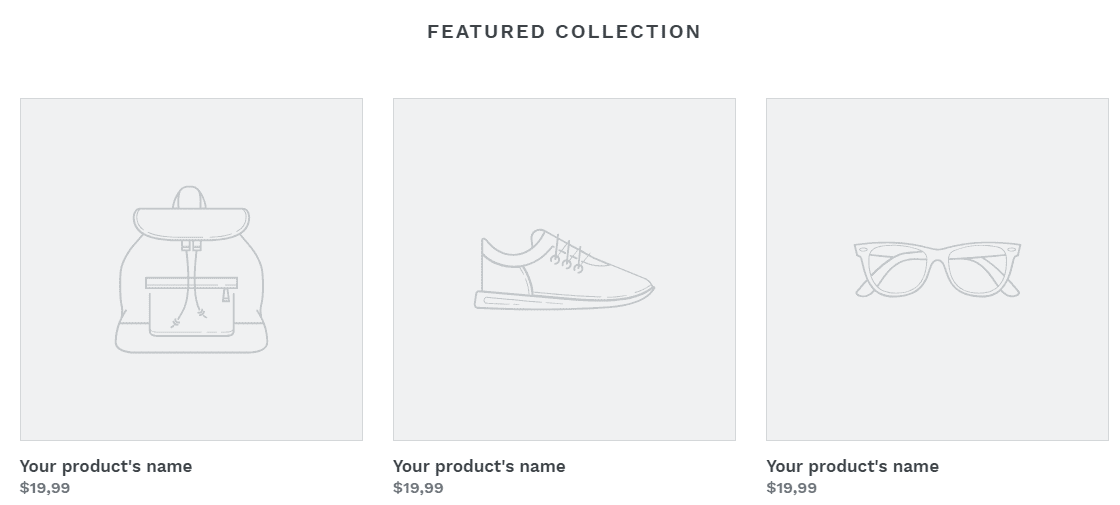
Task: Open product name link under the glasses
Action: [852, 466]
